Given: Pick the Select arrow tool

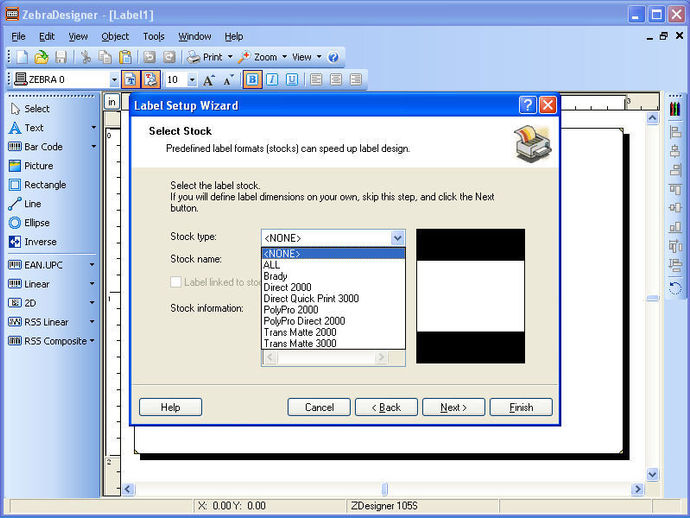Looking at the screenshot, I should [30, 109].
